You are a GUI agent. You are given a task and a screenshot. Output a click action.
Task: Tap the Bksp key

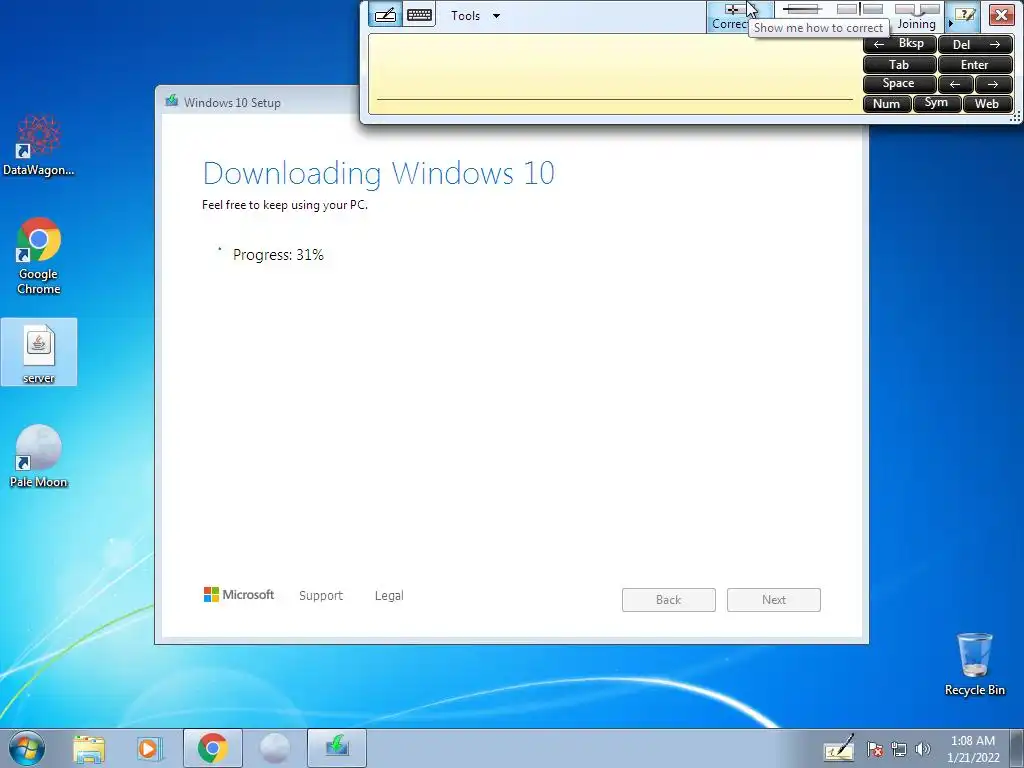click(900, 44)
